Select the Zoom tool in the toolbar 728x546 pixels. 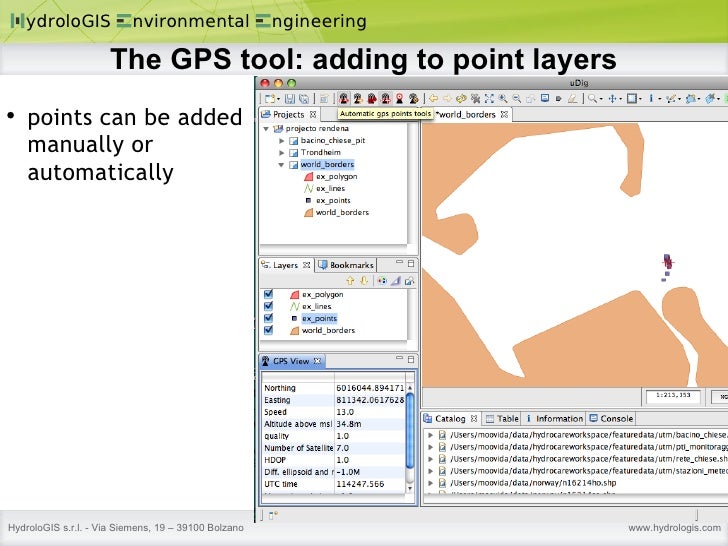pyautogui.click(x=594, y=99)
